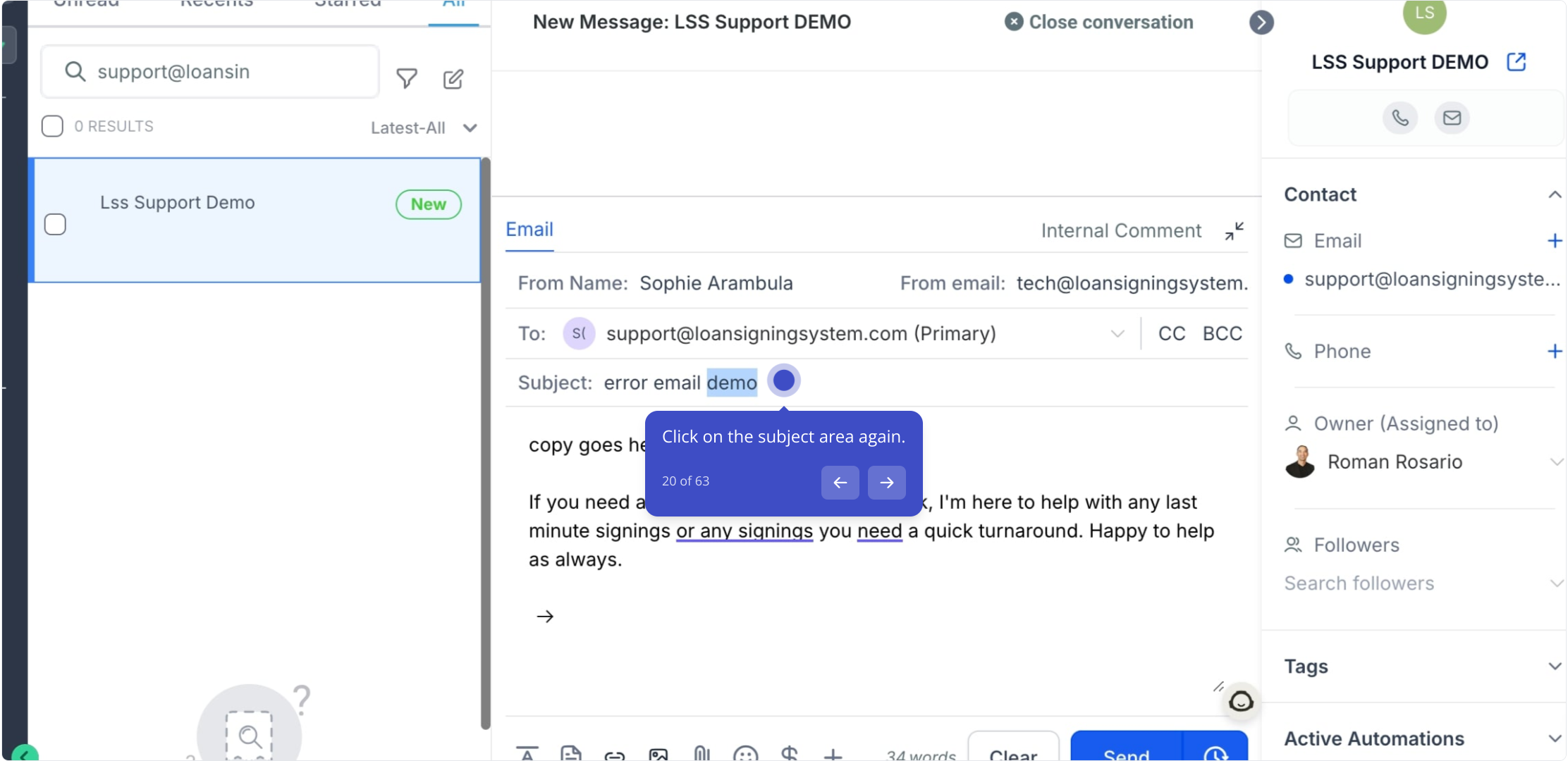The image size is (1568, 761).
Task: Click Close conversation
Action: [x=1098, y=23]
